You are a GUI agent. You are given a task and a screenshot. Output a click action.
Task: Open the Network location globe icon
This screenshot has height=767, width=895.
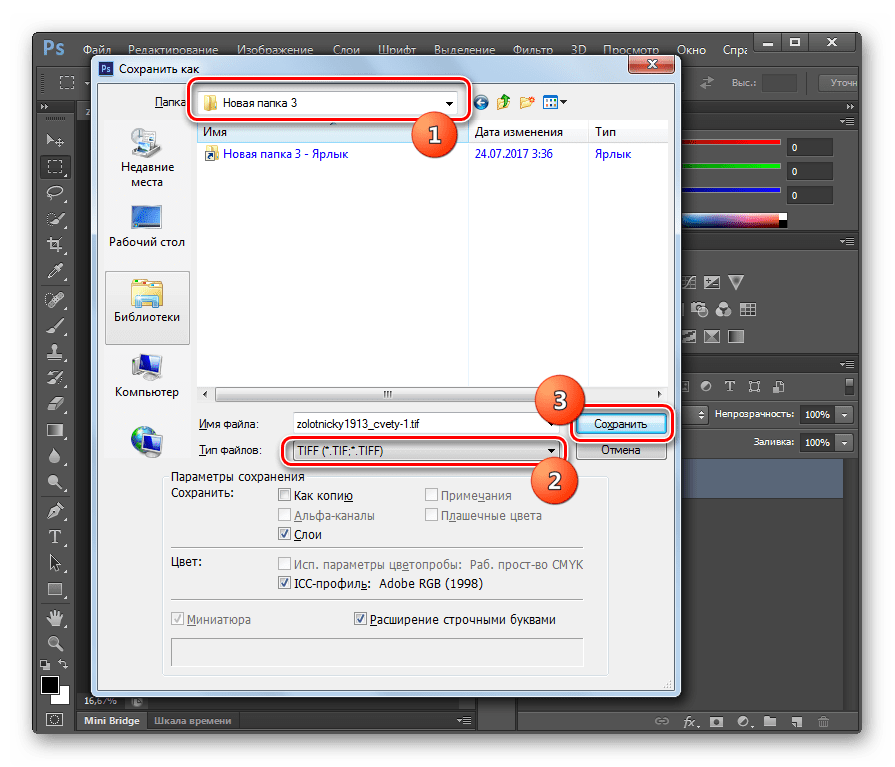147,441
